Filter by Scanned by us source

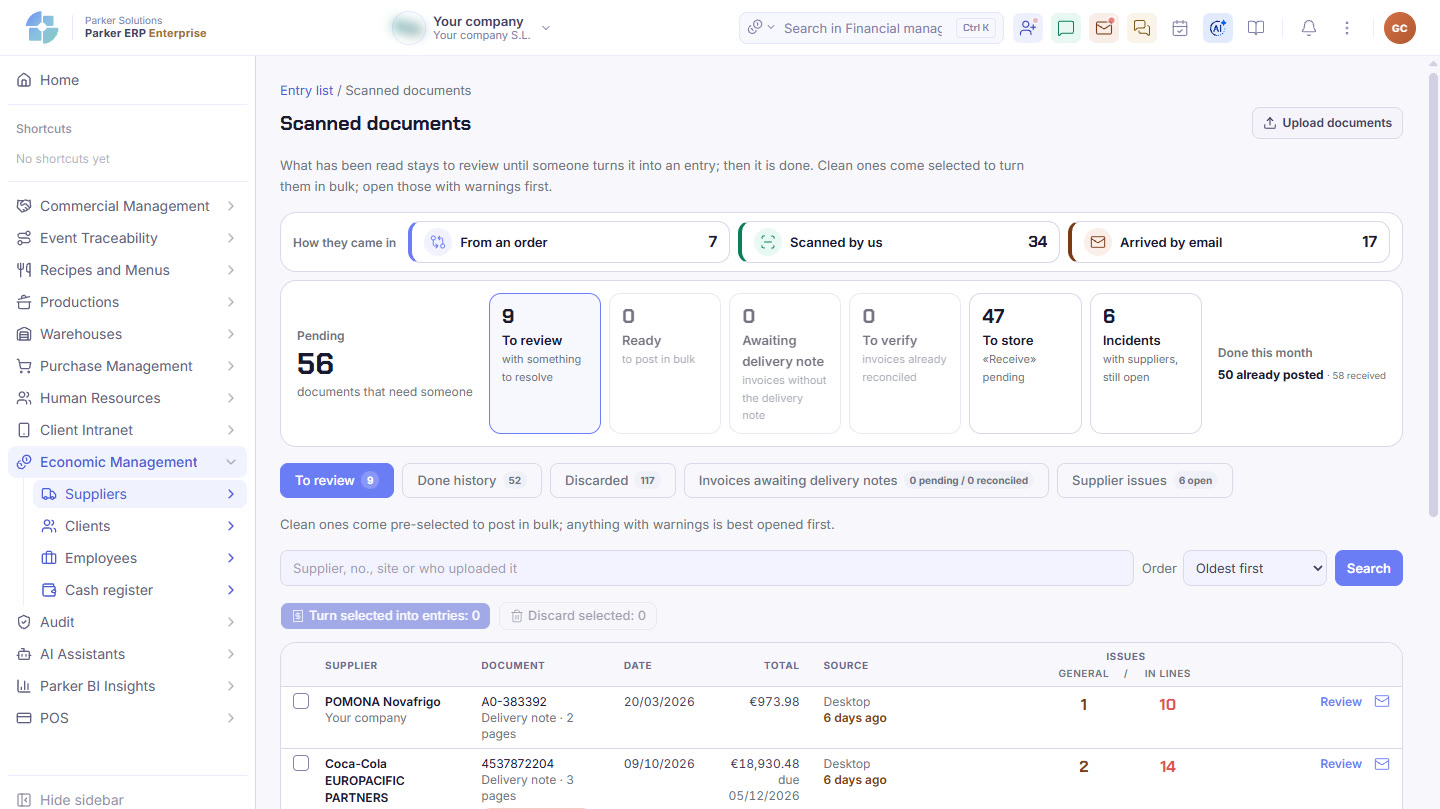(x=898, y=242)
